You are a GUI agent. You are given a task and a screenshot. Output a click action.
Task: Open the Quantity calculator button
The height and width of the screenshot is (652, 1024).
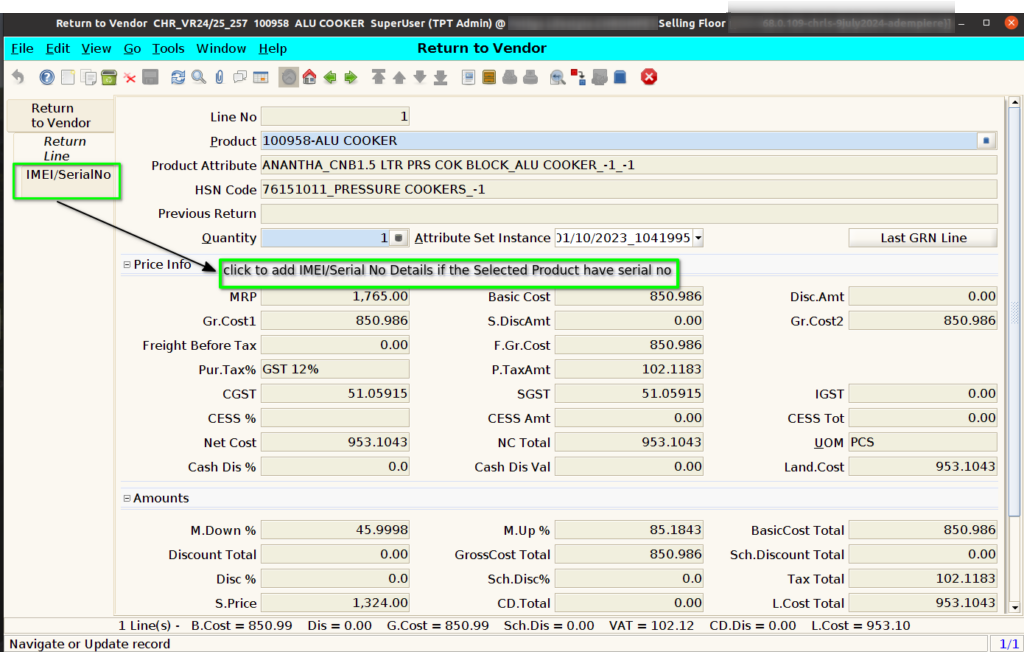(x=398, y=238)
